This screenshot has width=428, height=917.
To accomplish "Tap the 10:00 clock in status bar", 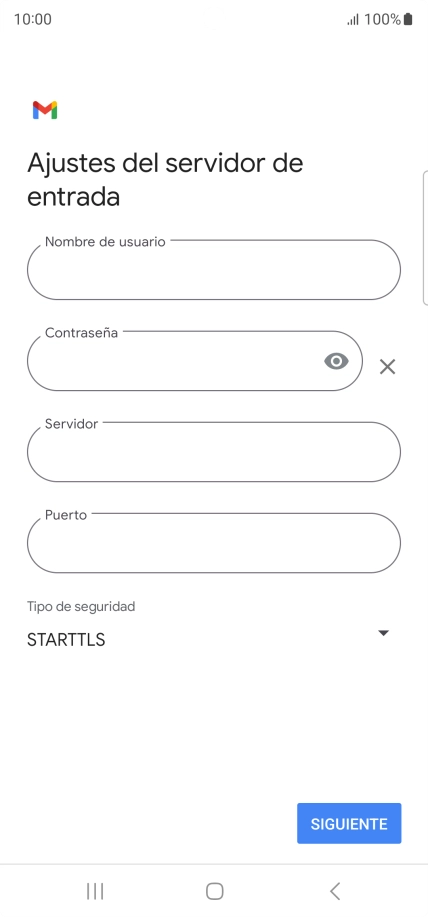I will click(x=33, y=19).
